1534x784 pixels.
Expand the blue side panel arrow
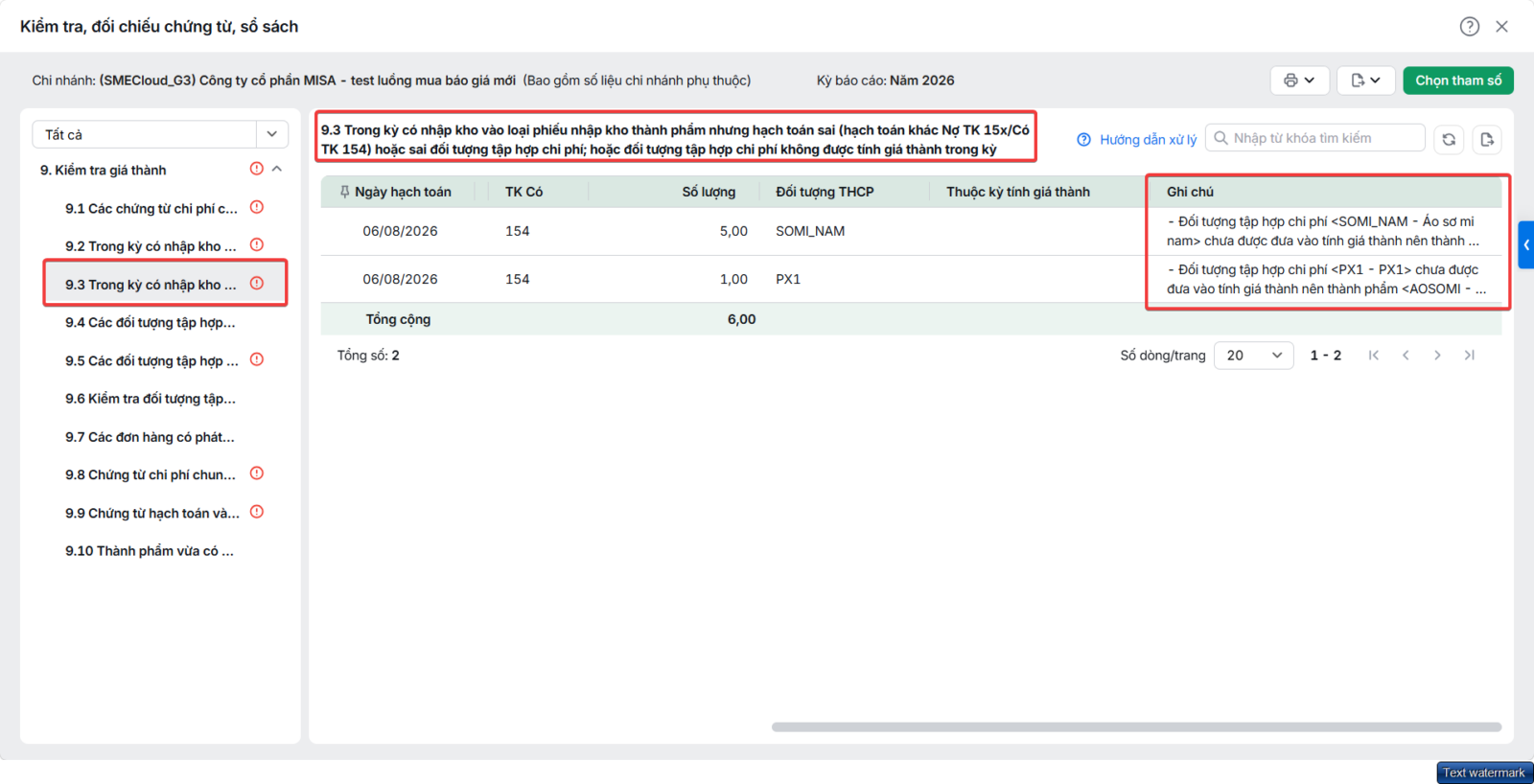(x=1526, y=244)
